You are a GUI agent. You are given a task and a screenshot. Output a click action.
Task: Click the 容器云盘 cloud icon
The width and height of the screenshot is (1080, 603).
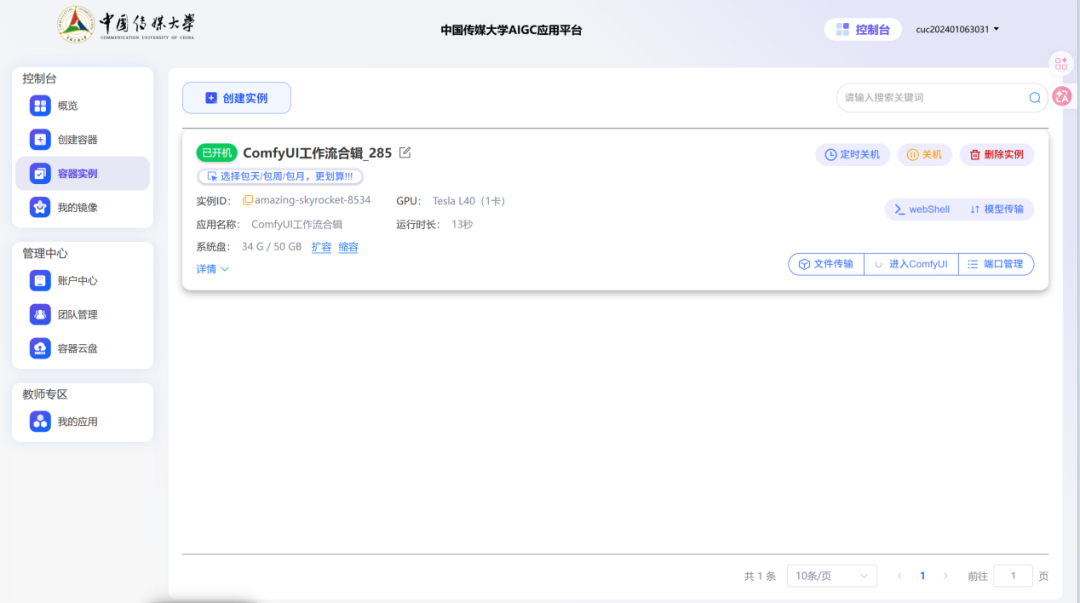point(40,348)
